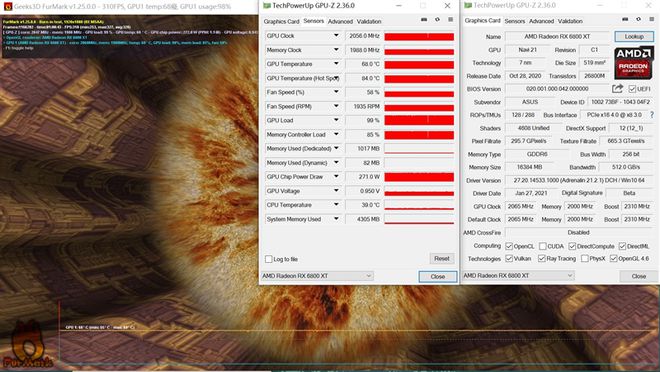Screen dimensions: 660x372
Task: Open the GPU Temperature sensor dropdown
Action: point(336,64)
